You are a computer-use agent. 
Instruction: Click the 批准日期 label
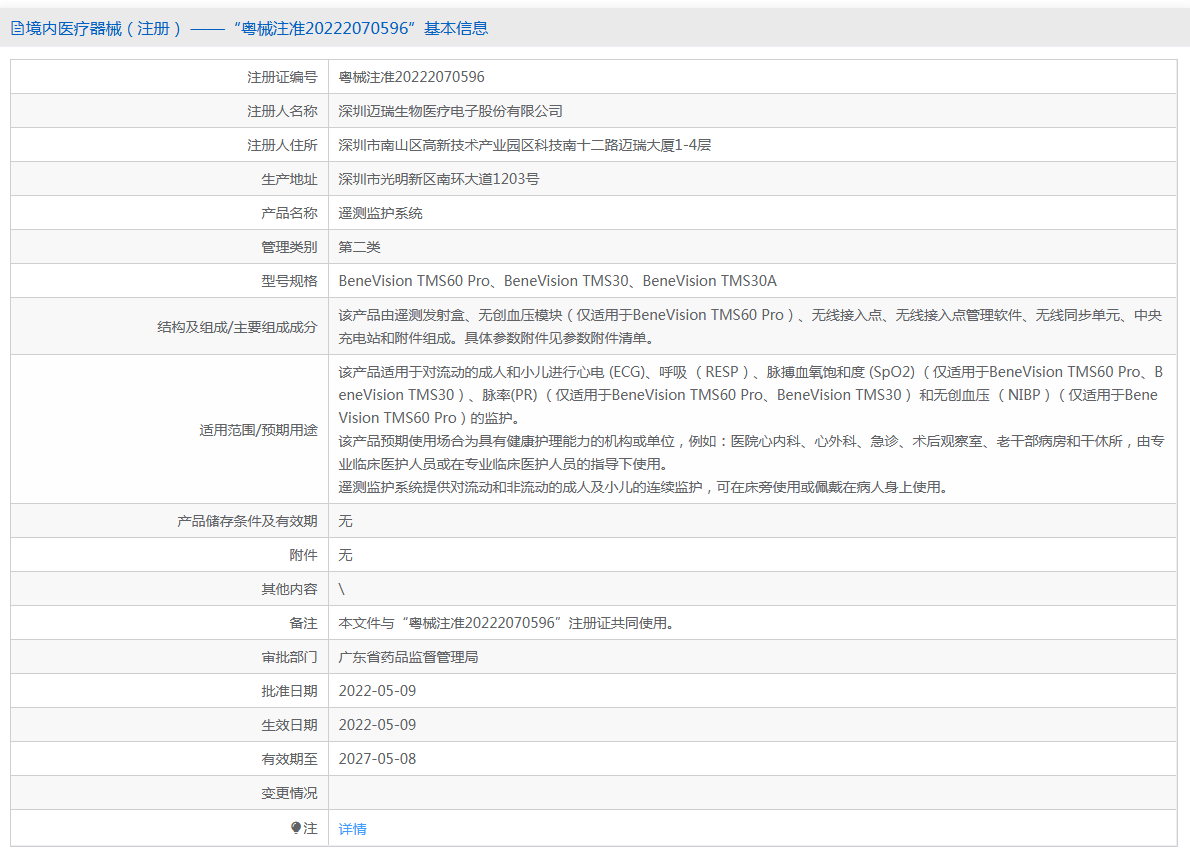pos(289,692)
